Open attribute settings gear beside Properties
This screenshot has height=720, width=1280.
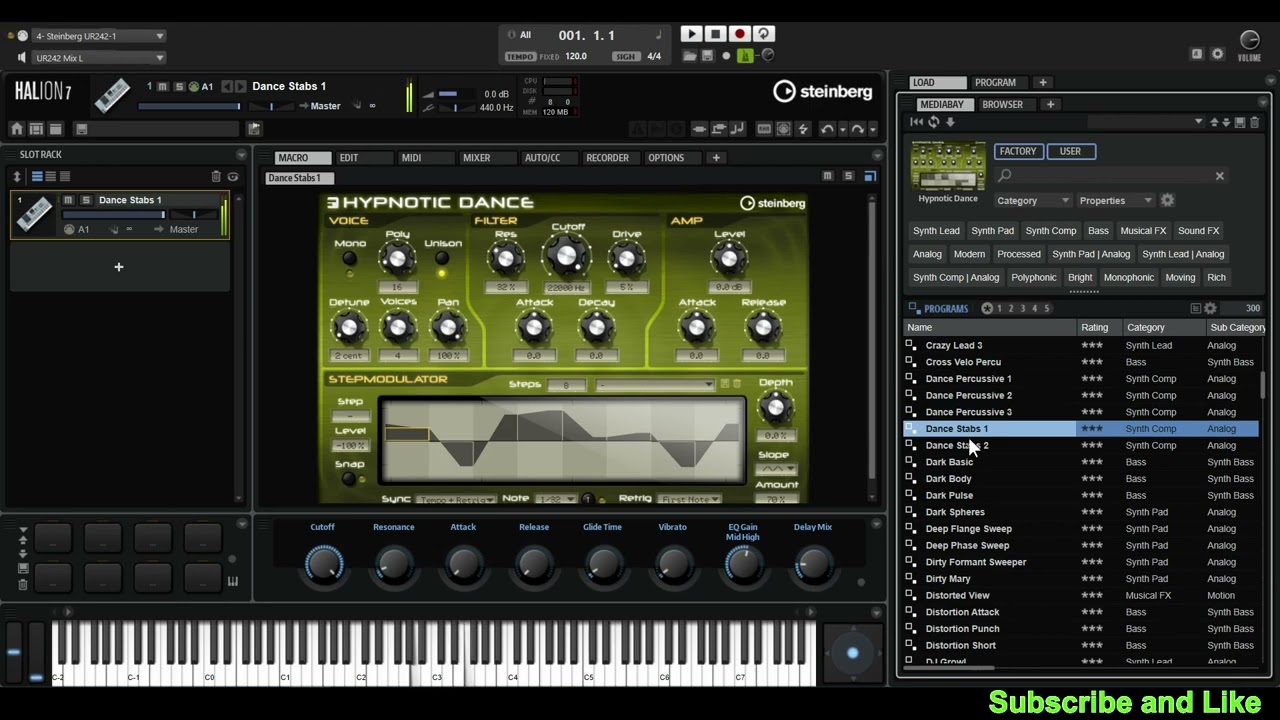pyautogui.click(x=1167, y=200)
